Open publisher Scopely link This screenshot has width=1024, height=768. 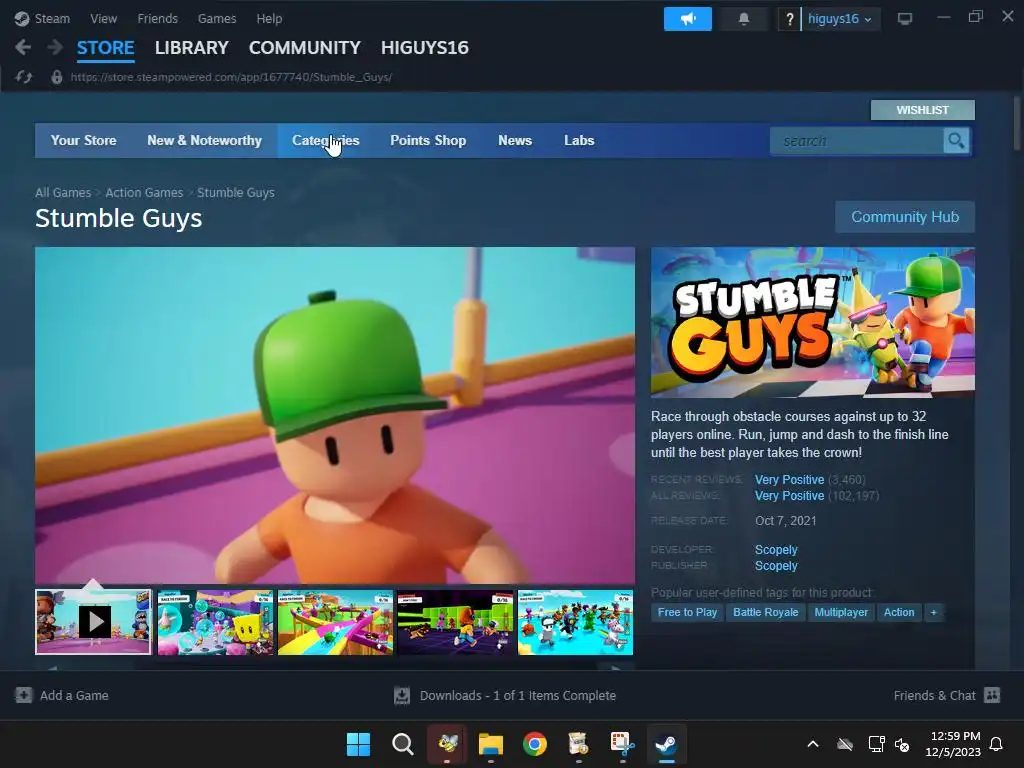click(776, 566)
